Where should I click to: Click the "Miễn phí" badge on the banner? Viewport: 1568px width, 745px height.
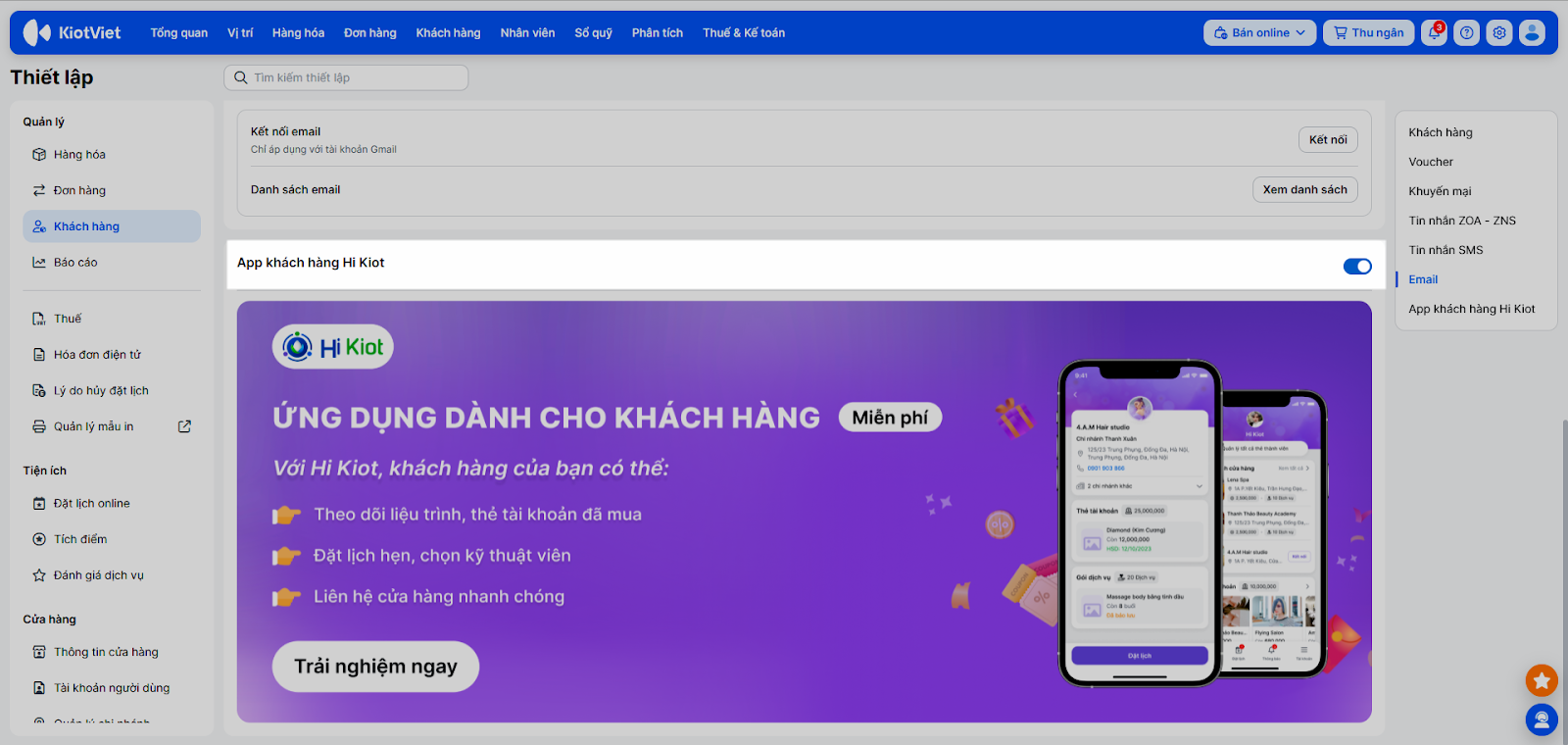click(890, 418)
